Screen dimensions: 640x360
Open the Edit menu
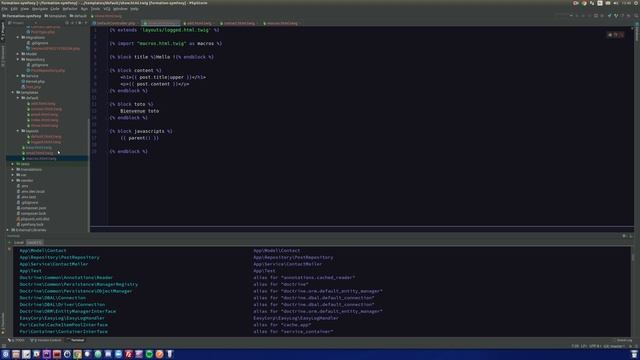14,9
